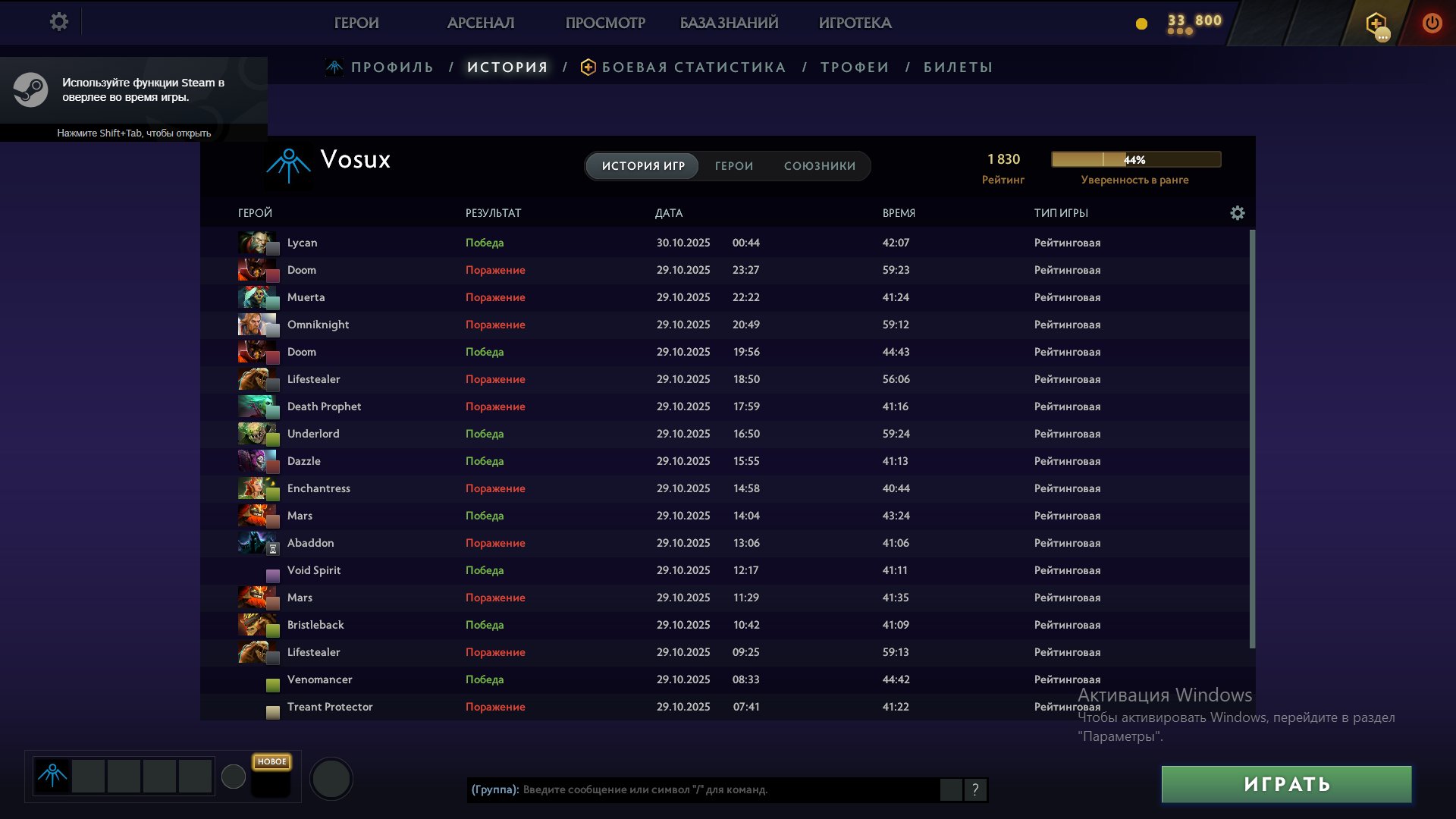Open the Профиль tab
The image size is (1456, 819).
391,67
